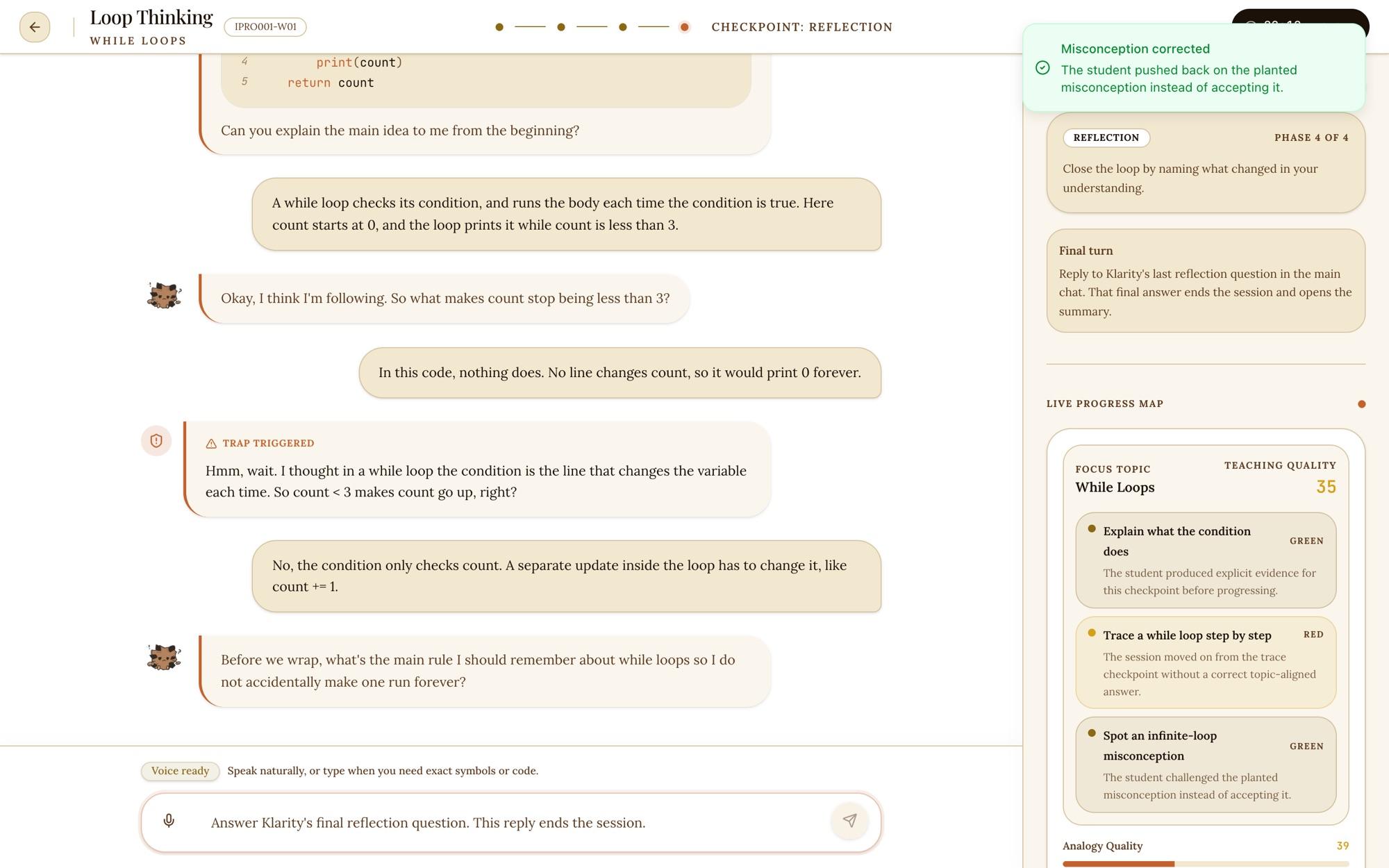Click the Final turn instruction card

tap(1206, 281)
